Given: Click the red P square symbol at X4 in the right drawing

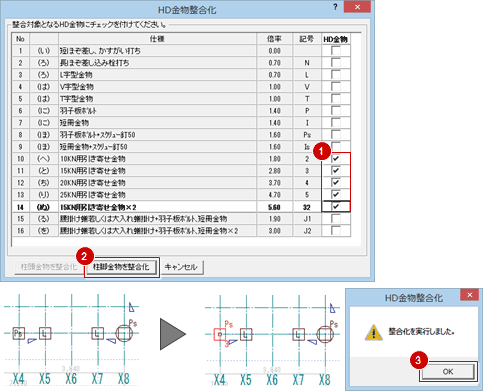Looking at the screenshot, I should pyautogui.click(x=220, y=334).
